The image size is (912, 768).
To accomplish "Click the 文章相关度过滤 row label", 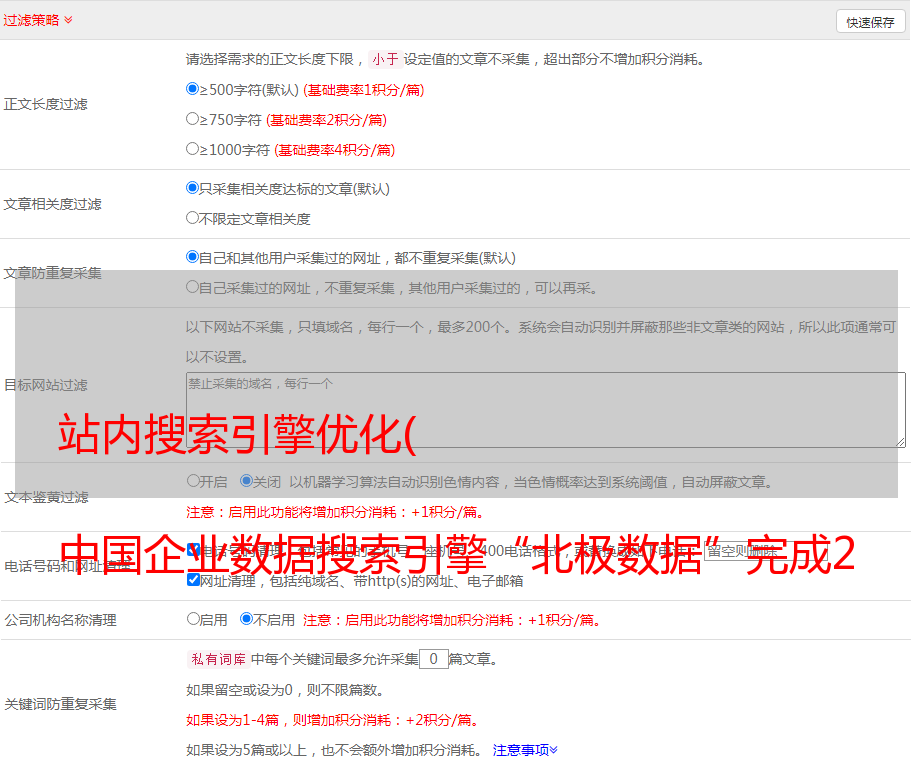I will point(52,204).
